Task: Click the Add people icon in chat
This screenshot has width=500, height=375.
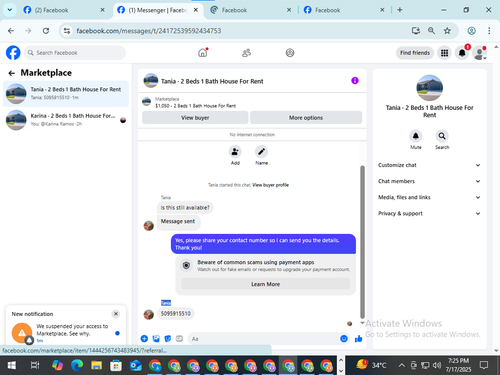Action: [235, 152]
